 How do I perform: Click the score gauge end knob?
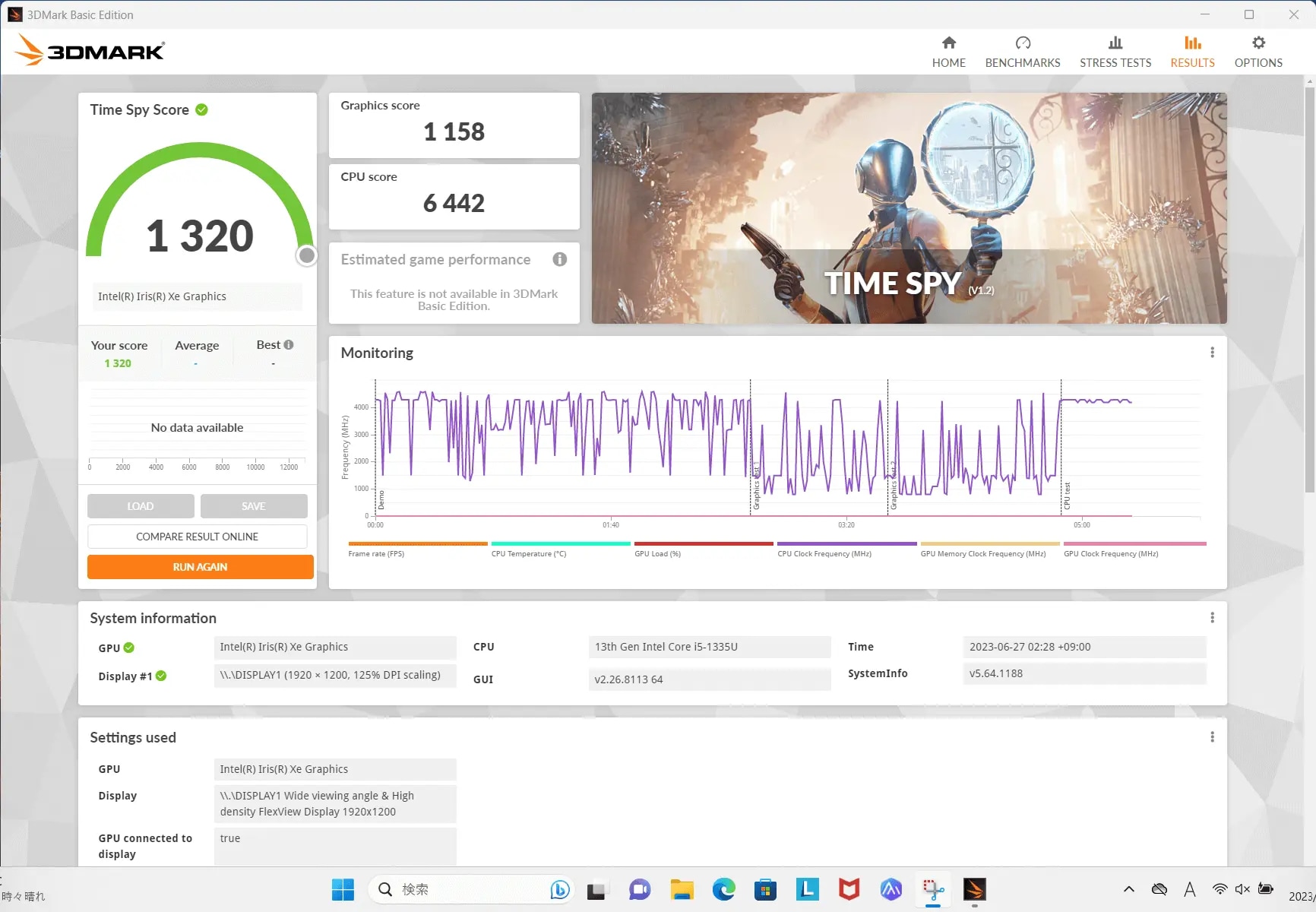point(306,255)
